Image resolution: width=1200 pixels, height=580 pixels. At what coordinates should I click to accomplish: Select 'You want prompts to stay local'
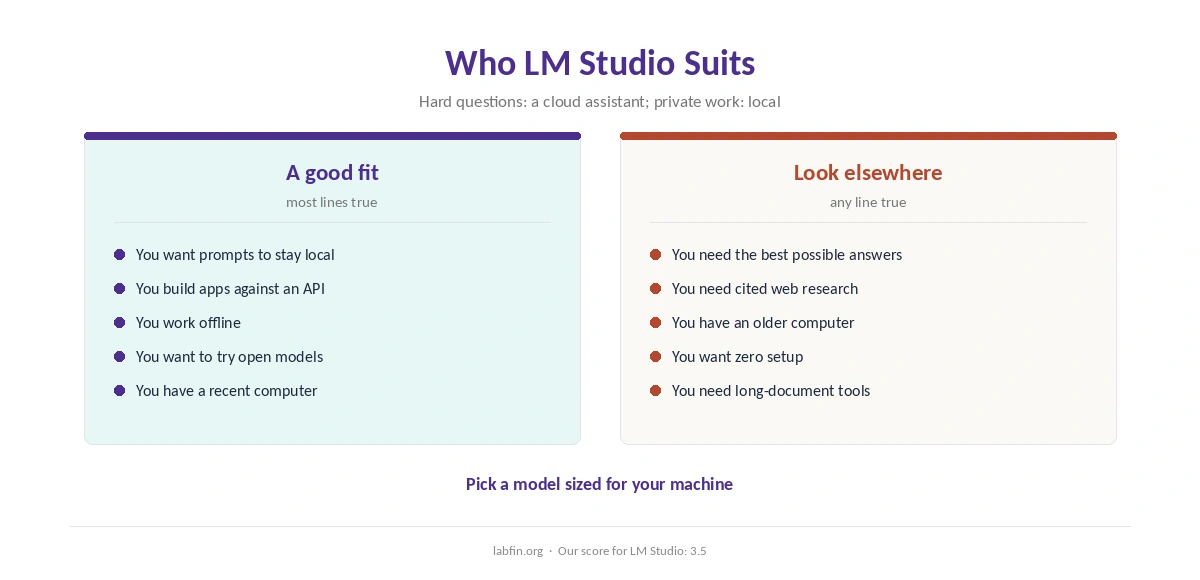click(x=235, y=255)
